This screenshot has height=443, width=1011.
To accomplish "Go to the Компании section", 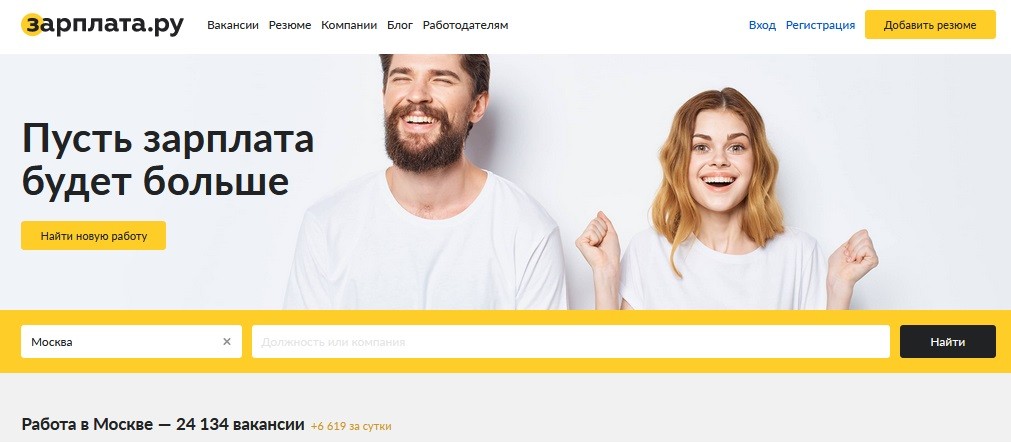I will 349,25.
